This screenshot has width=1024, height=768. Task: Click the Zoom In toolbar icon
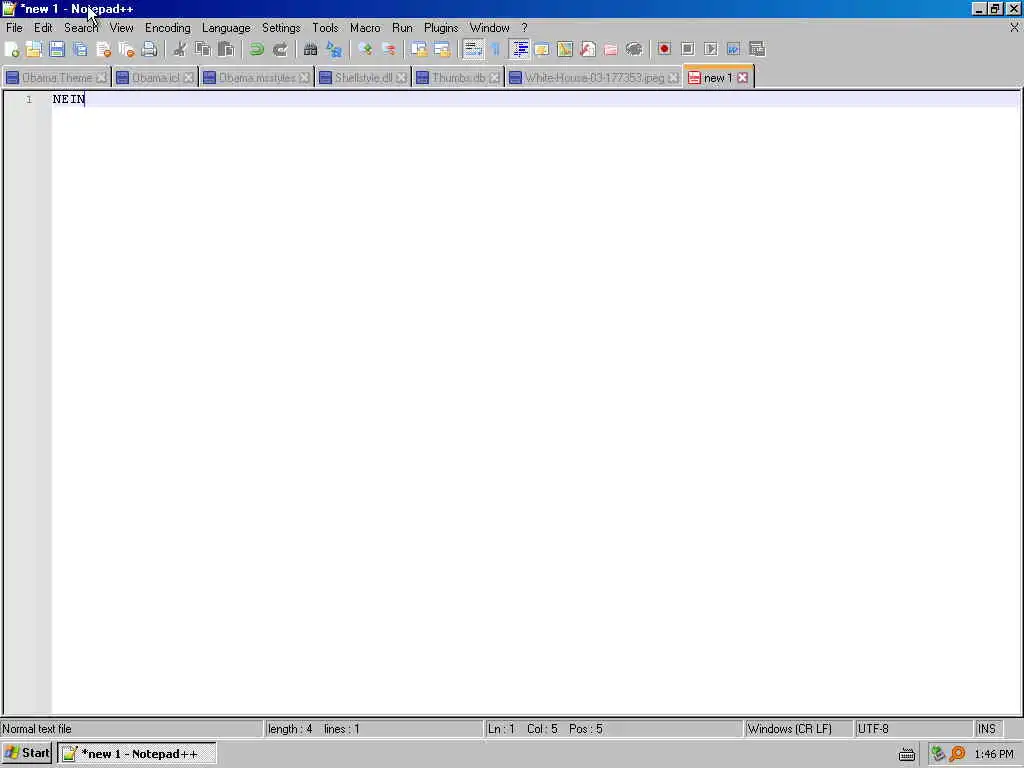(365, 49)
